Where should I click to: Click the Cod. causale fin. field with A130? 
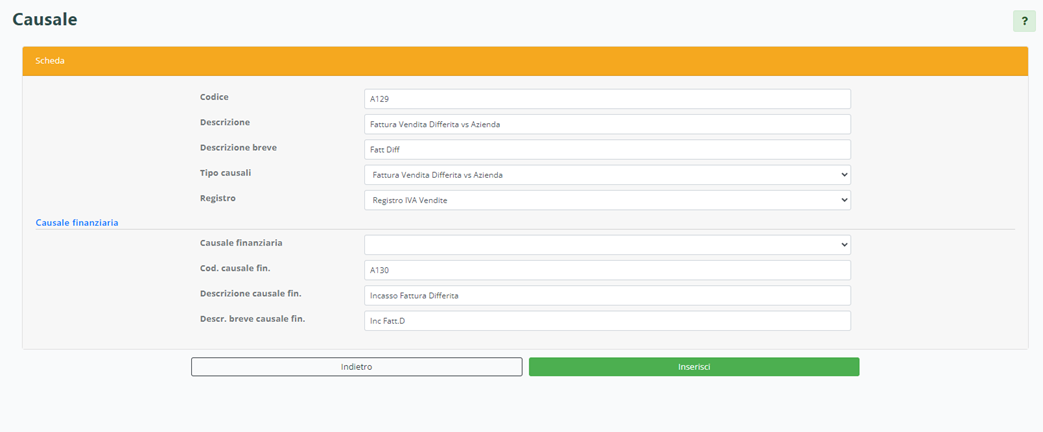[x=607, y=270]
